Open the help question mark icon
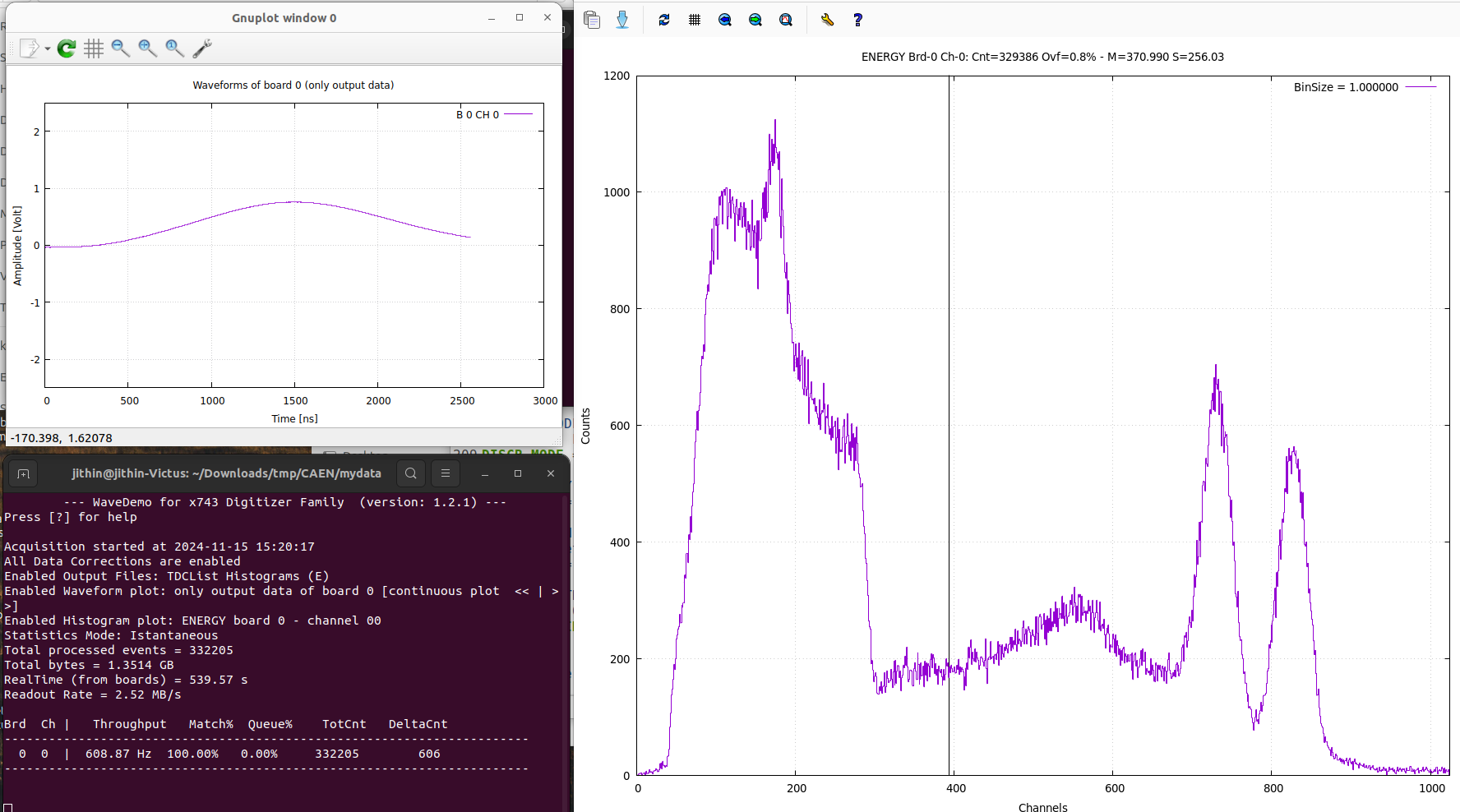The image size is (1460, 812). [x=857, y=20]
